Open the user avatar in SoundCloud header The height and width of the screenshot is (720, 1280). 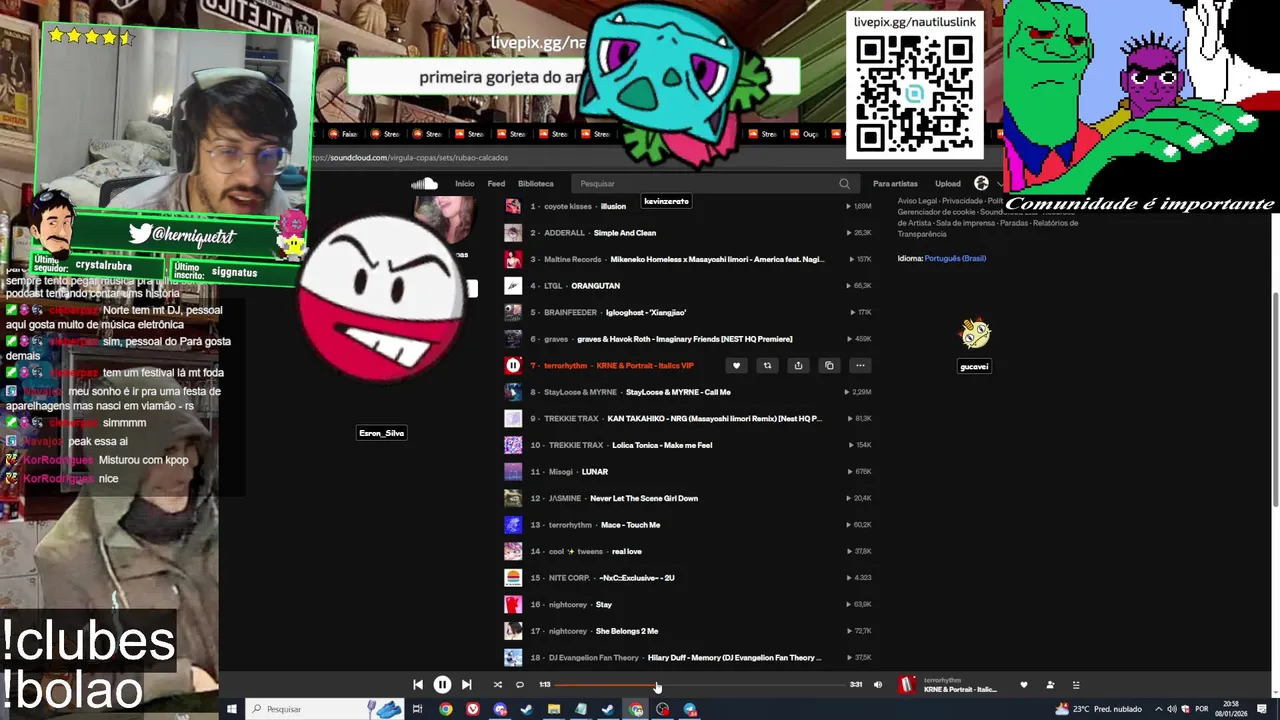[981, 183]
